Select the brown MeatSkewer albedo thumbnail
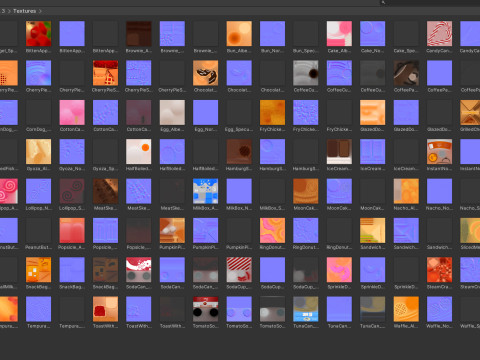 tap(105, 191)
